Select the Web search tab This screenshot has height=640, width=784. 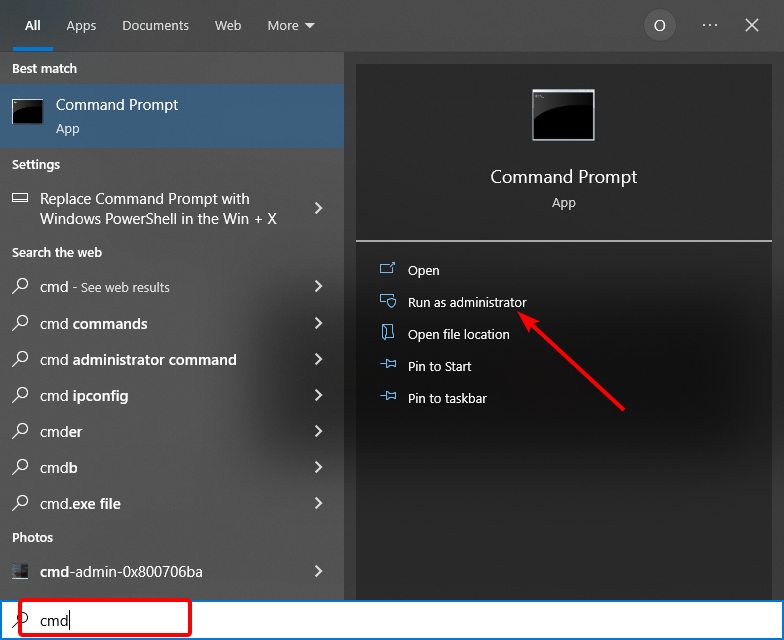[228, 26]
